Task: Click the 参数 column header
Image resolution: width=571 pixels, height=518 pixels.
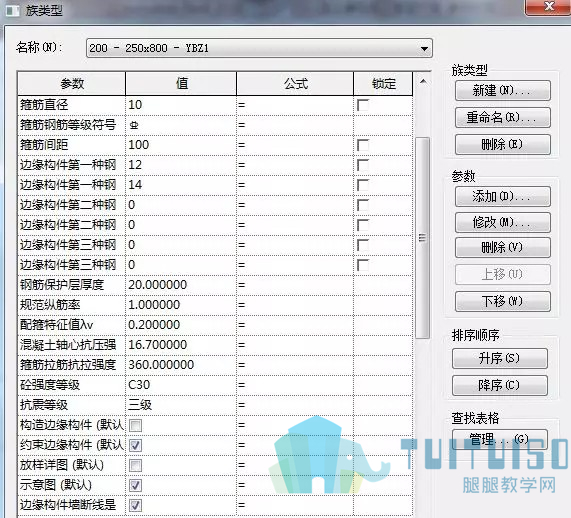Action: click(x=72, y=84)
